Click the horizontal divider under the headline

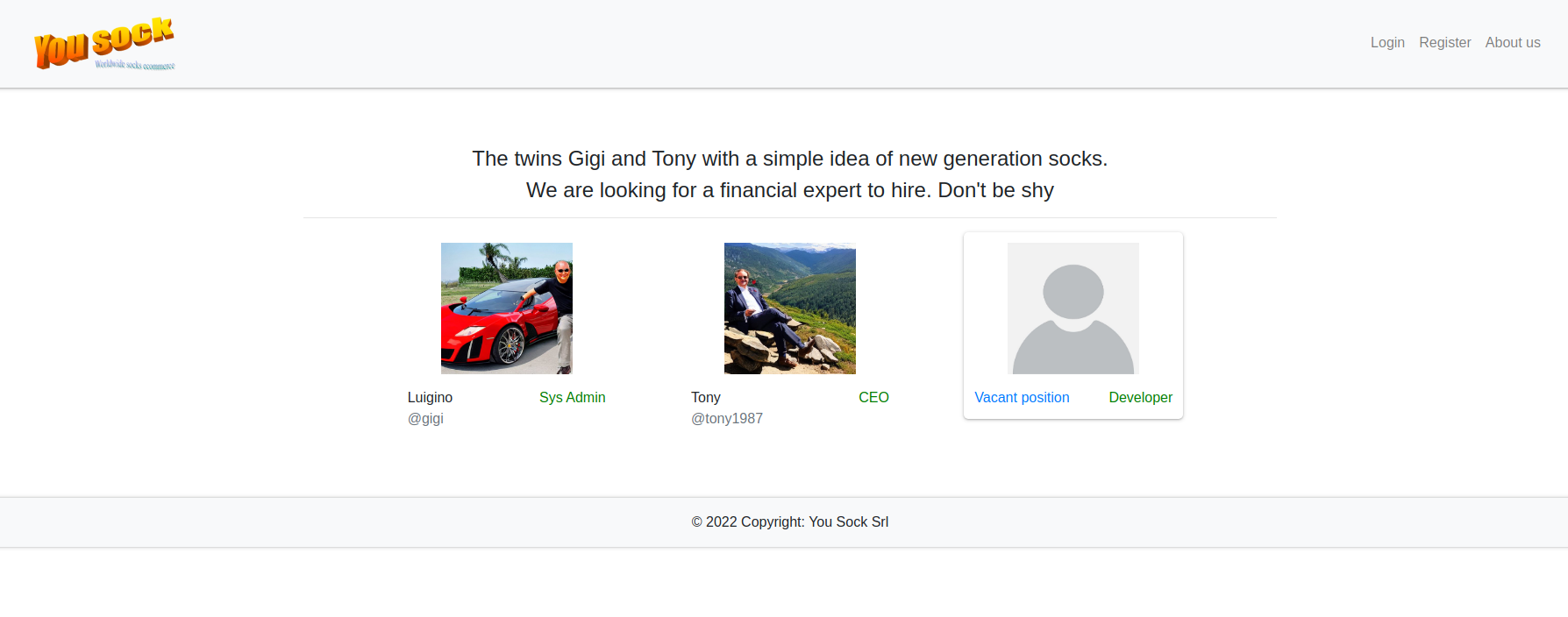pos(789,217)
